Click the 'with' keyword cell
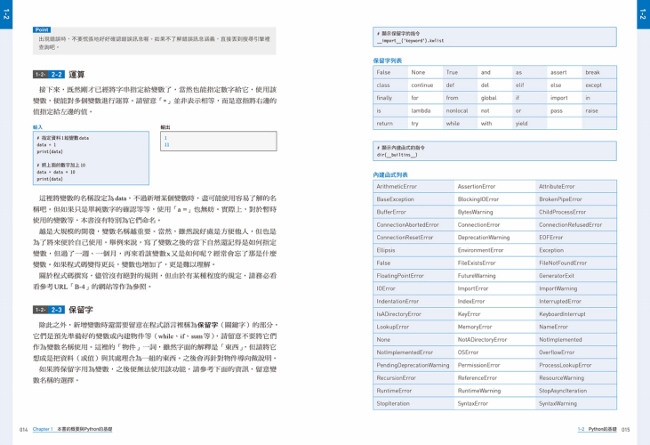Screen dimensions: 650x445 coord(495,124)
